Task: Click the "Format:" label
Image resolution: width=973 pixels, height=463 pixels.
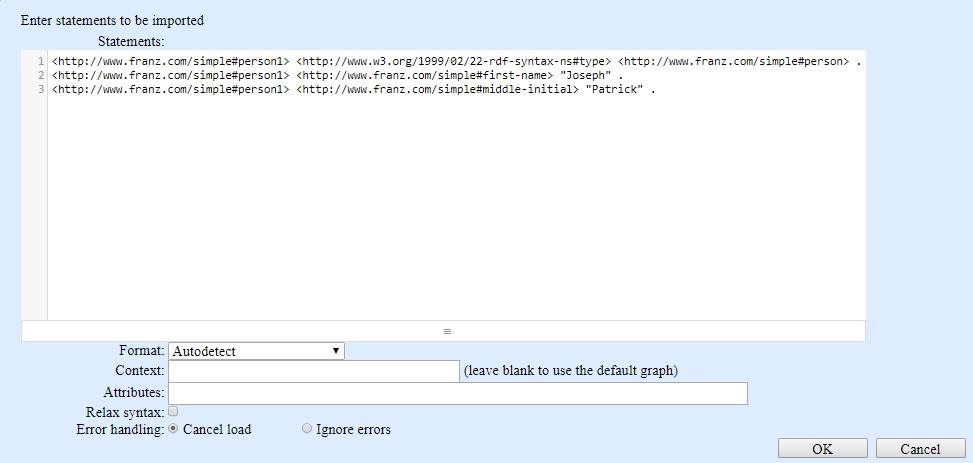Action: click(x=141, y=351)
